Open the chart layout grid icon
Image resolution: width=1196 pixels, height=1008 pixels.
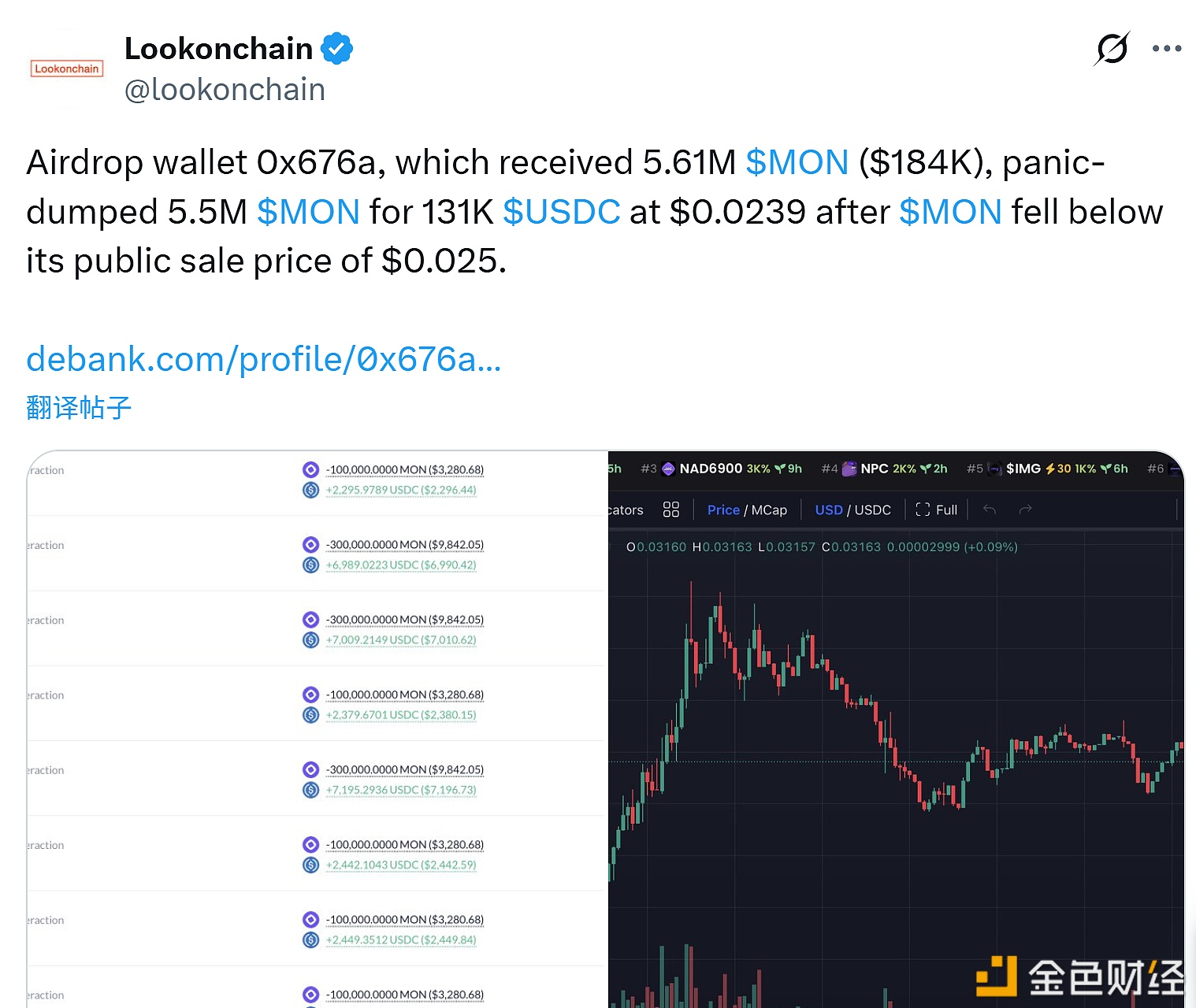click(670, 510)
